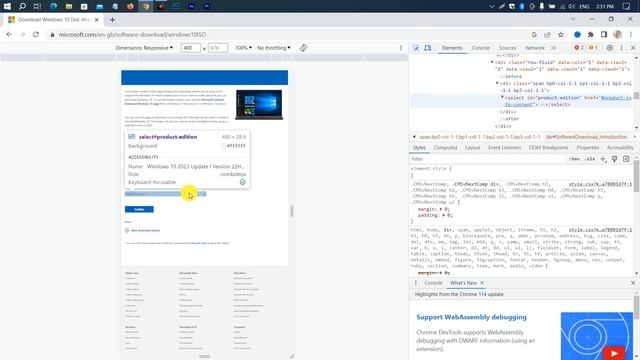Reload the page
Viewport: 640px width, 360px height.
(x=36, y=35)
